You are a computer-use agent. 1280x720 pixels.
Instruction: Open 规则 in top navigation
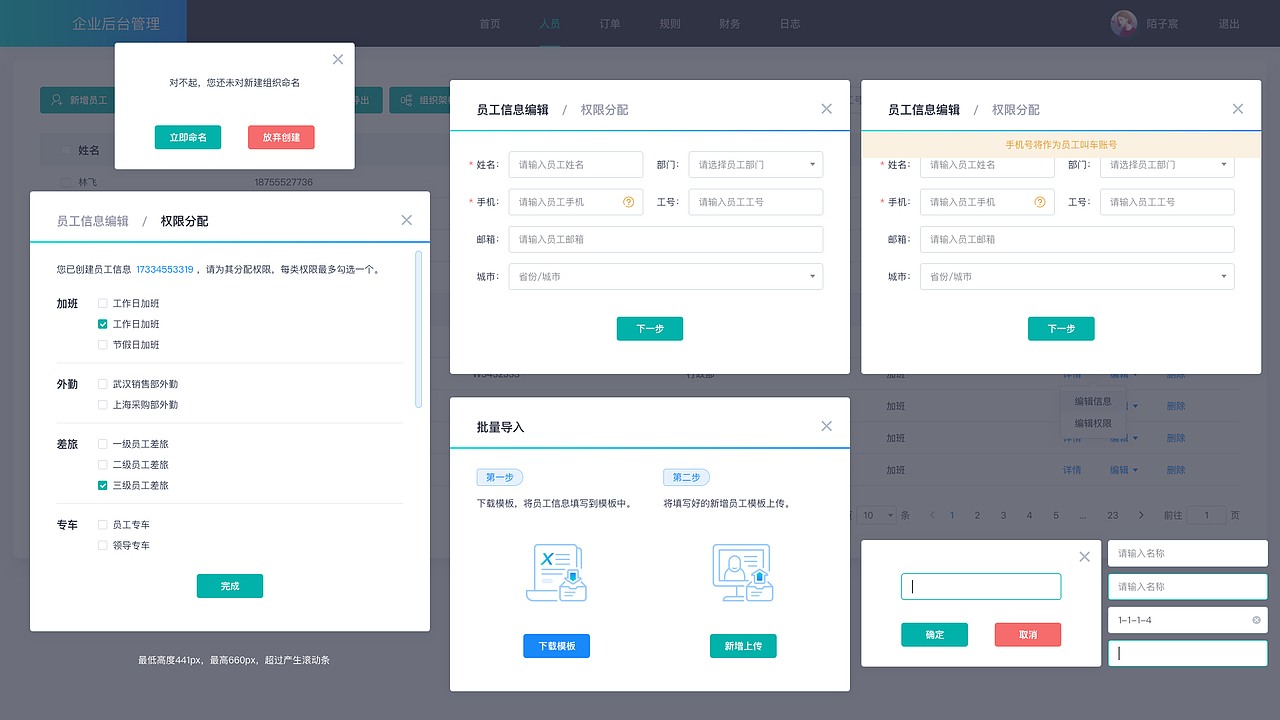(x=670, y=24)
